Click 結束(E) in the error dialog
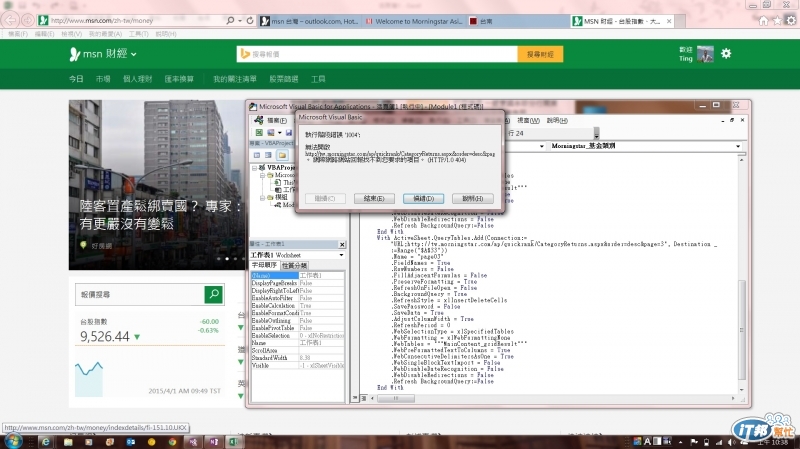 [374, 198]
